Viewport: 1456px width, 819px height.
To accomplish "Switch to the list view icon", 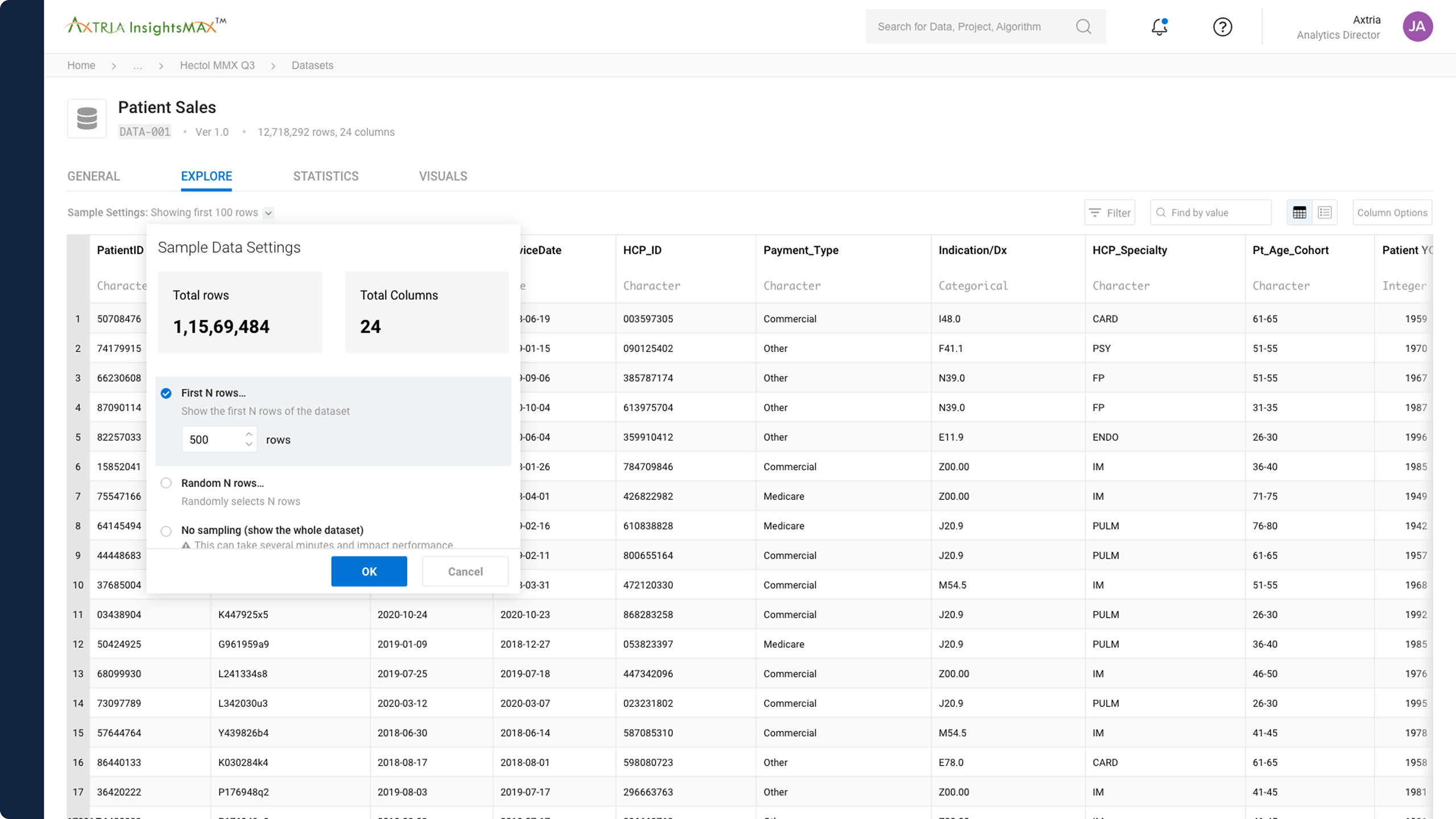I will click(1325, 212).
